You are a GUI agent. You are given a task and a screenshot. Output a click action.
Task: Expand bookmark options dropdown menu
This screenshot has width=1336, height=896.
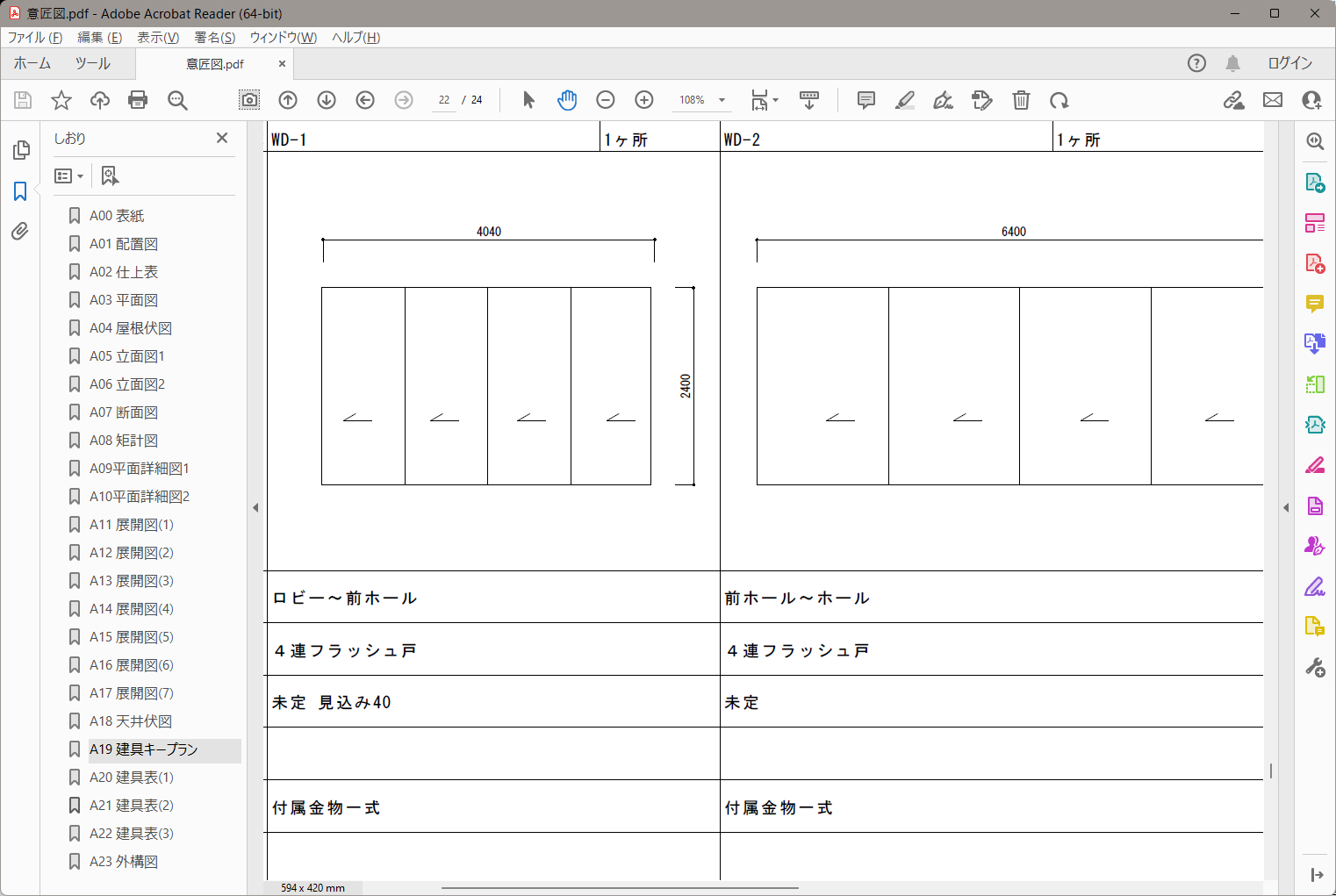pyautogui.click(x=69, y=176)
